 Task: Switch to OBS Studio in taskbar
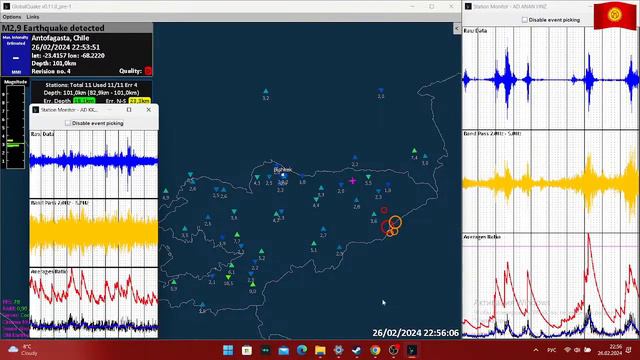(393, 350)
